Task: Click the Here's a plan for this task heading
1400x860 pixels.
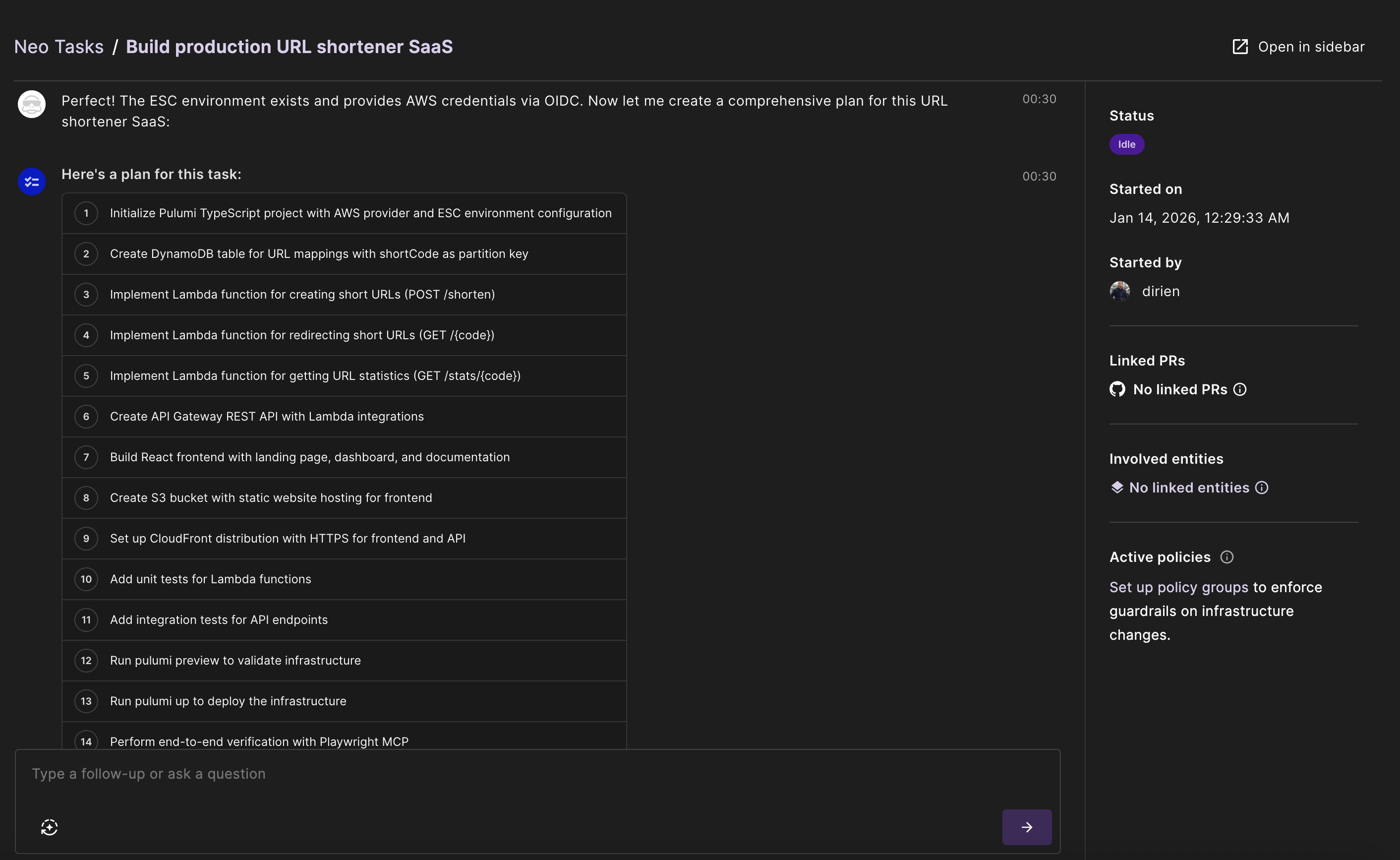Action: click(x=151, y=174)
